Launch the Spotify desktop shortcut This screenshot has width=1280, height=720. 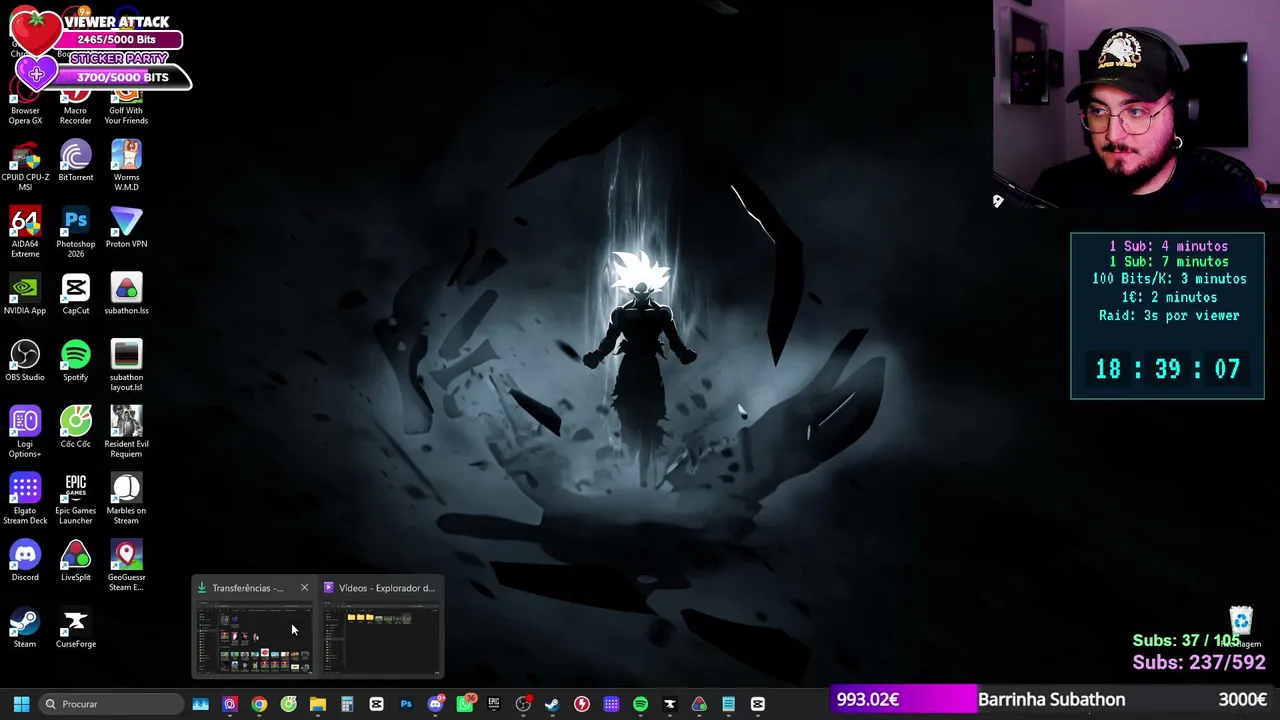coord(75,361)
